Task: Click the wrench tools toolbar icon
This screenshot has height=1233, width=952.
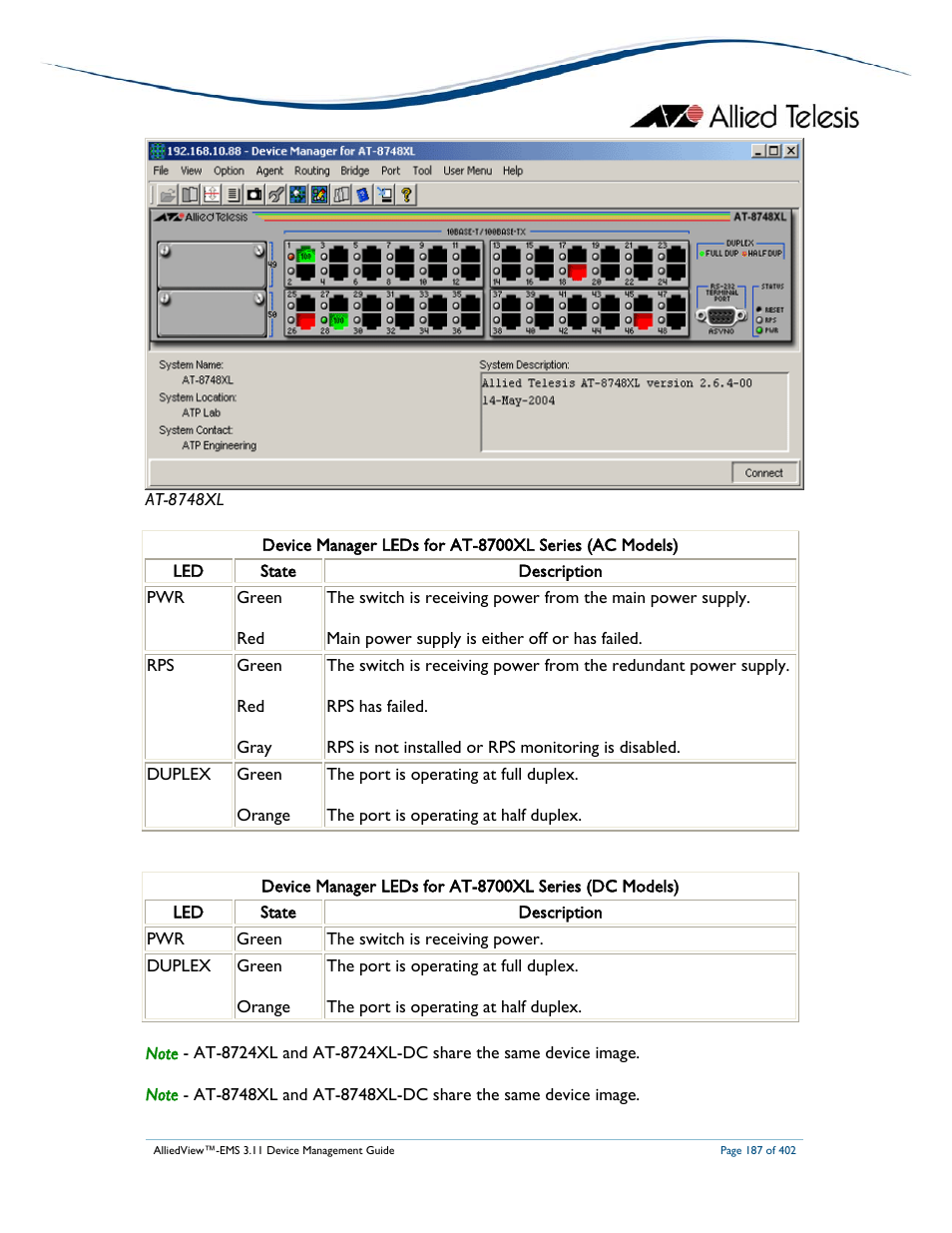Action: (276, 195)
